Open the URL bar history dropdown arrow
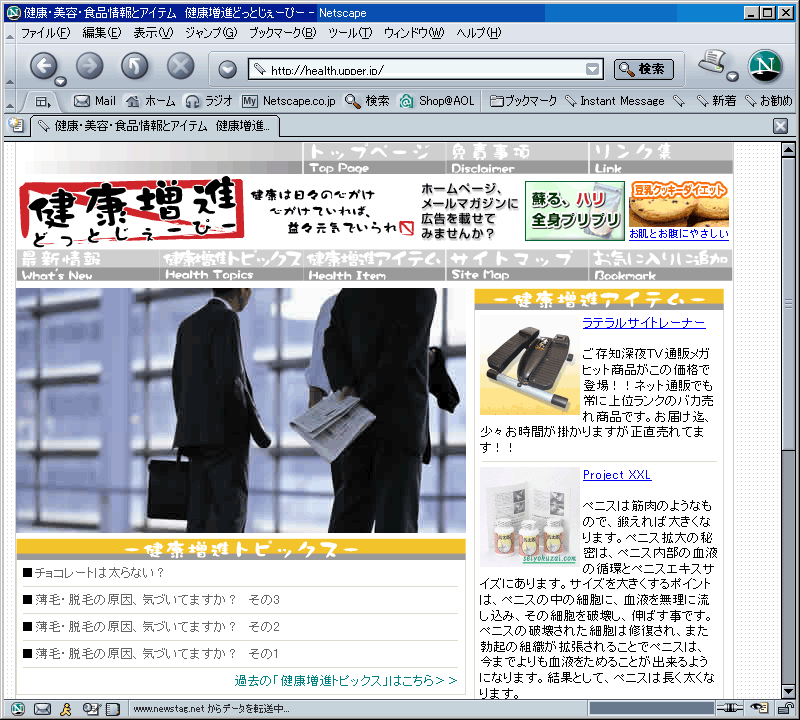800x720 pixels. (x=592, y=69)
